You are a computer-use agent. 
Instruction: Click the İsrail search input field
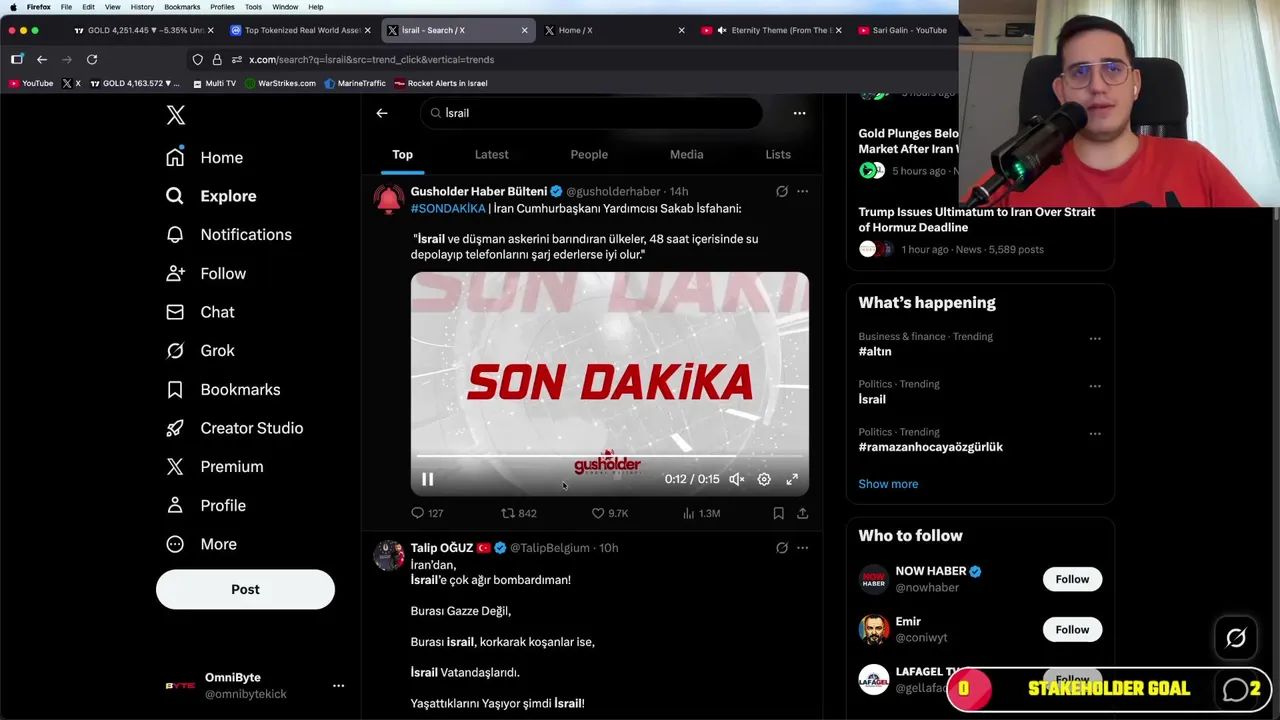click(591, 113)
